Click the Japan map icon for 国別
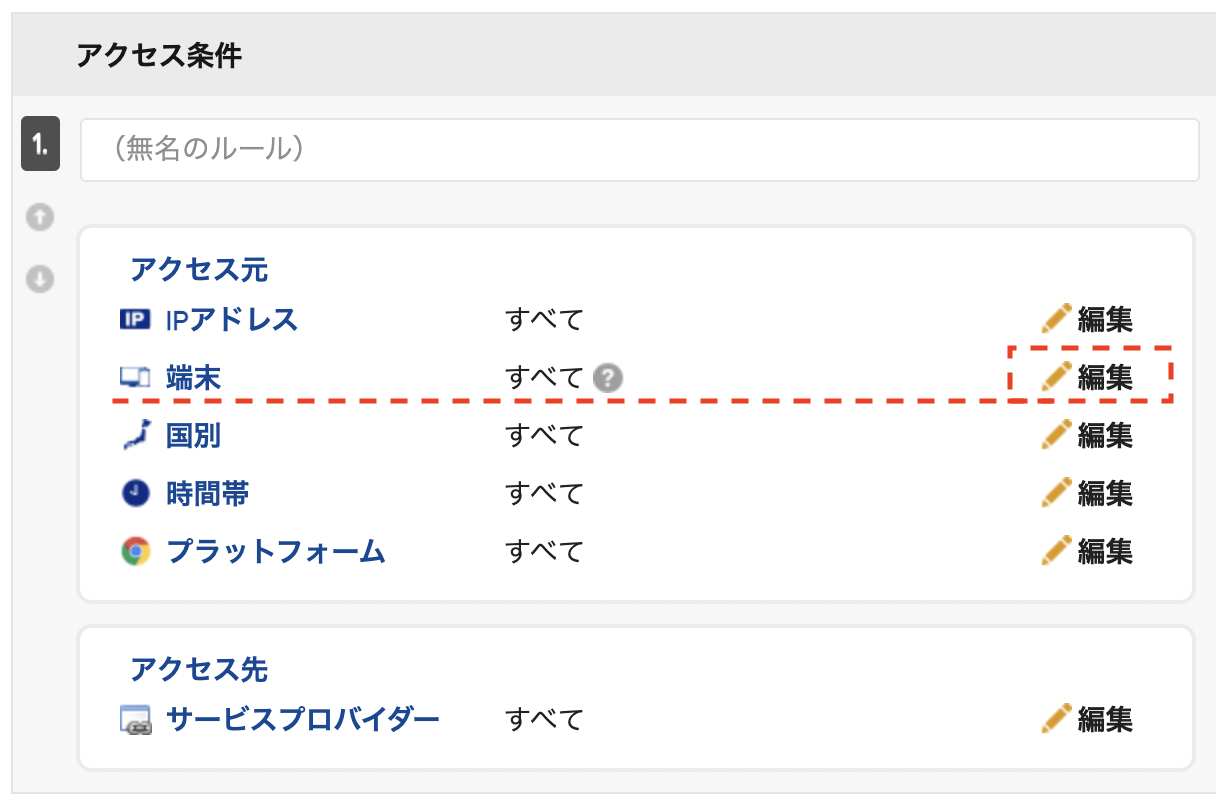This screenshot has width=1216, height=804. (135, 436)
